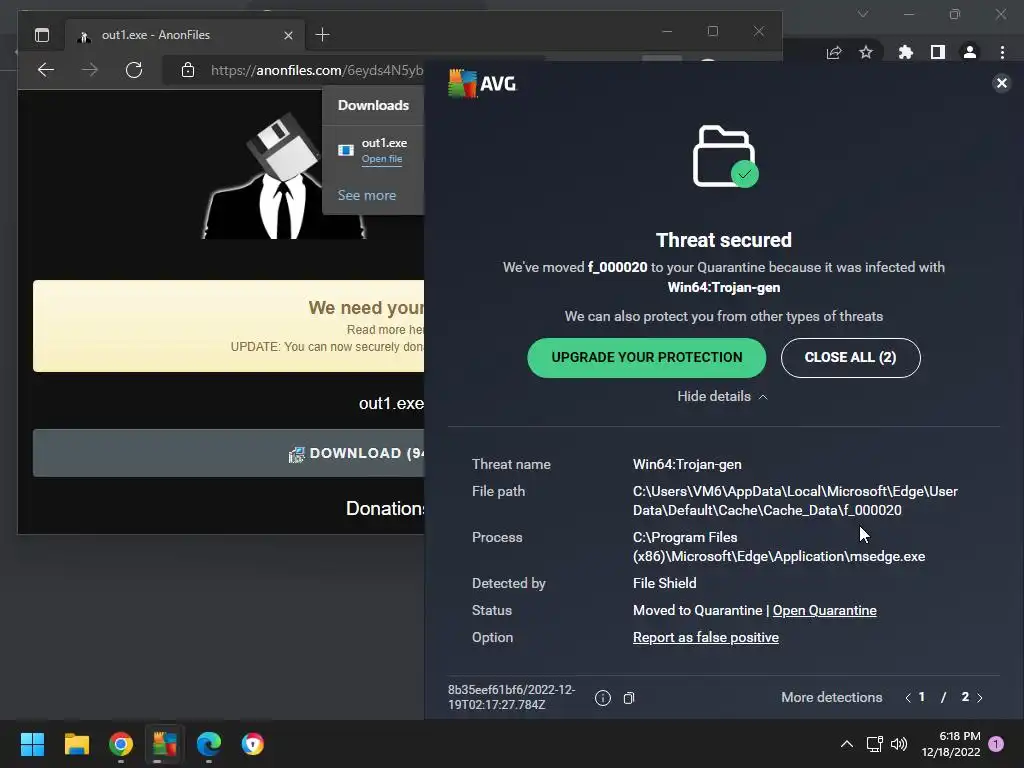Open notification badge on taskbar
The width and height of the screenshot is (1024, 768).
coord(996,744)
